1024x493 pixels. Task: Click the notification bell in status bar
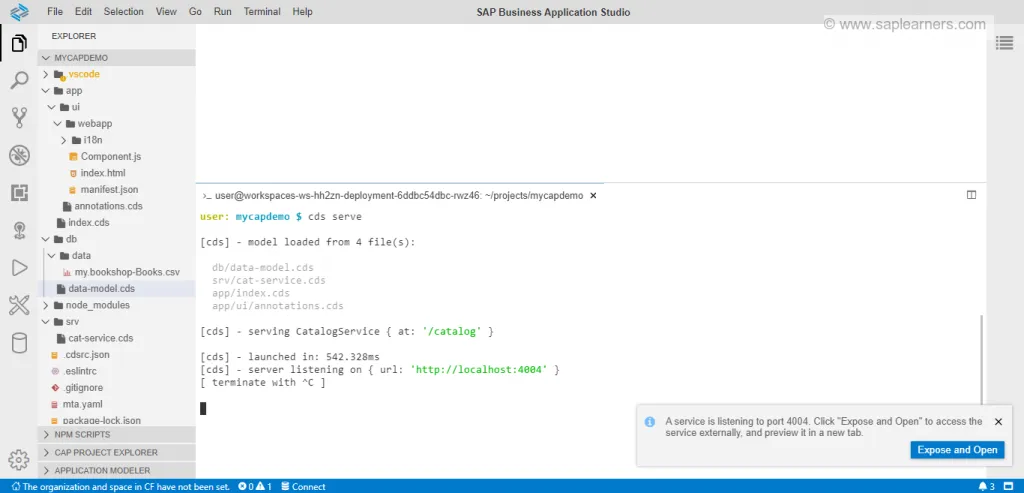tap(985, 486)
